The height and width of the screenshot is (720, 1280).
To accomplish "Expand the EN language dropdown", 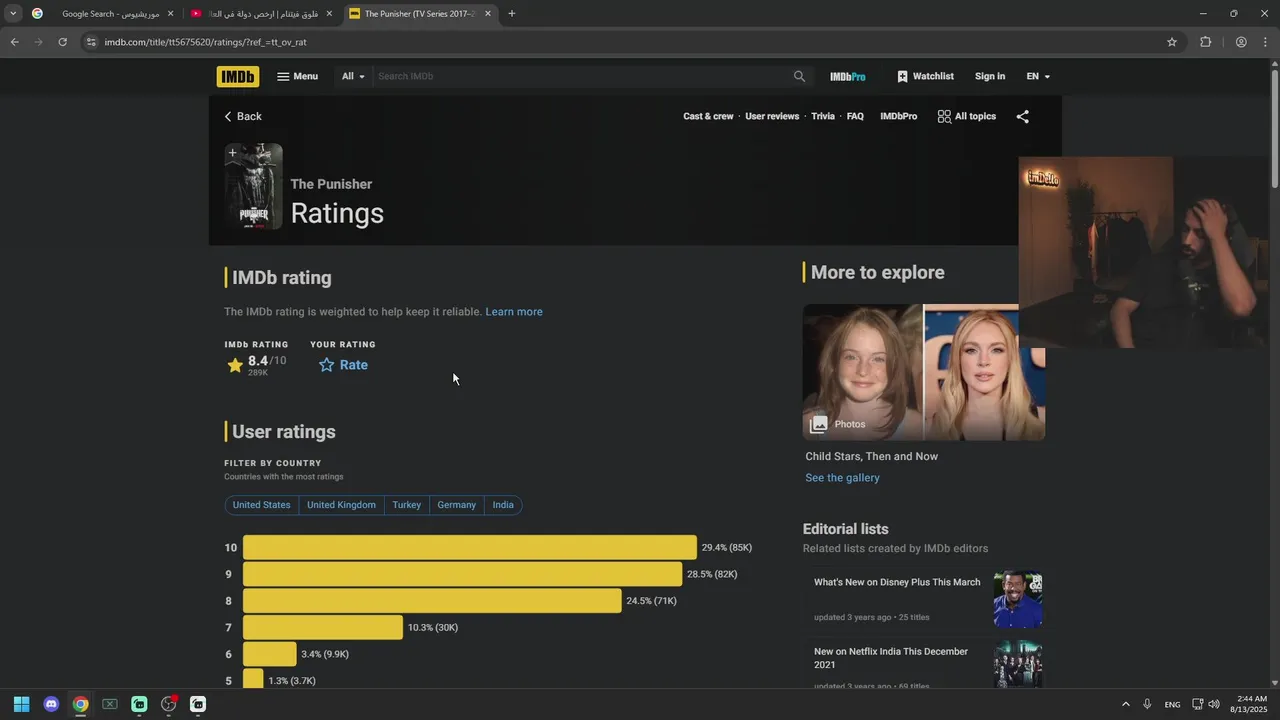I will click(1038, 76).
